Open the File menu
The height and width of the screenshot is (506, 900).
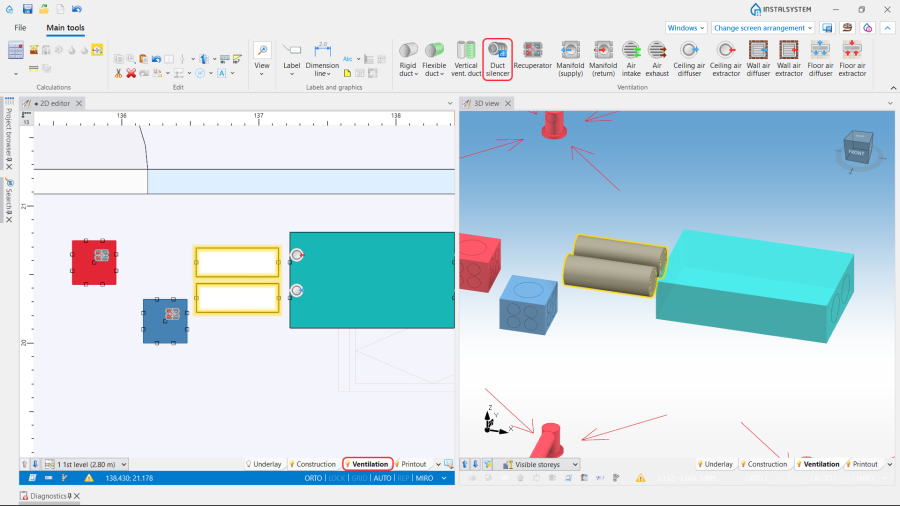point(20,28)
